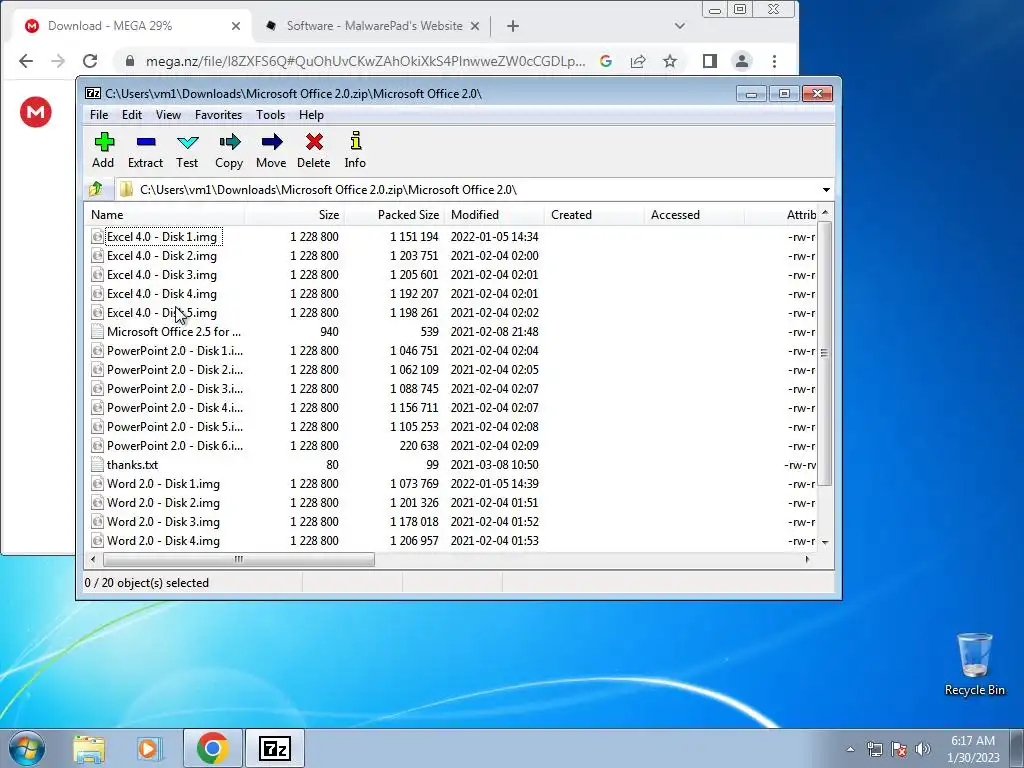Close MalwarePad's Website tab
This screenshot has height=768, width=1024.
tap(475, 26)
